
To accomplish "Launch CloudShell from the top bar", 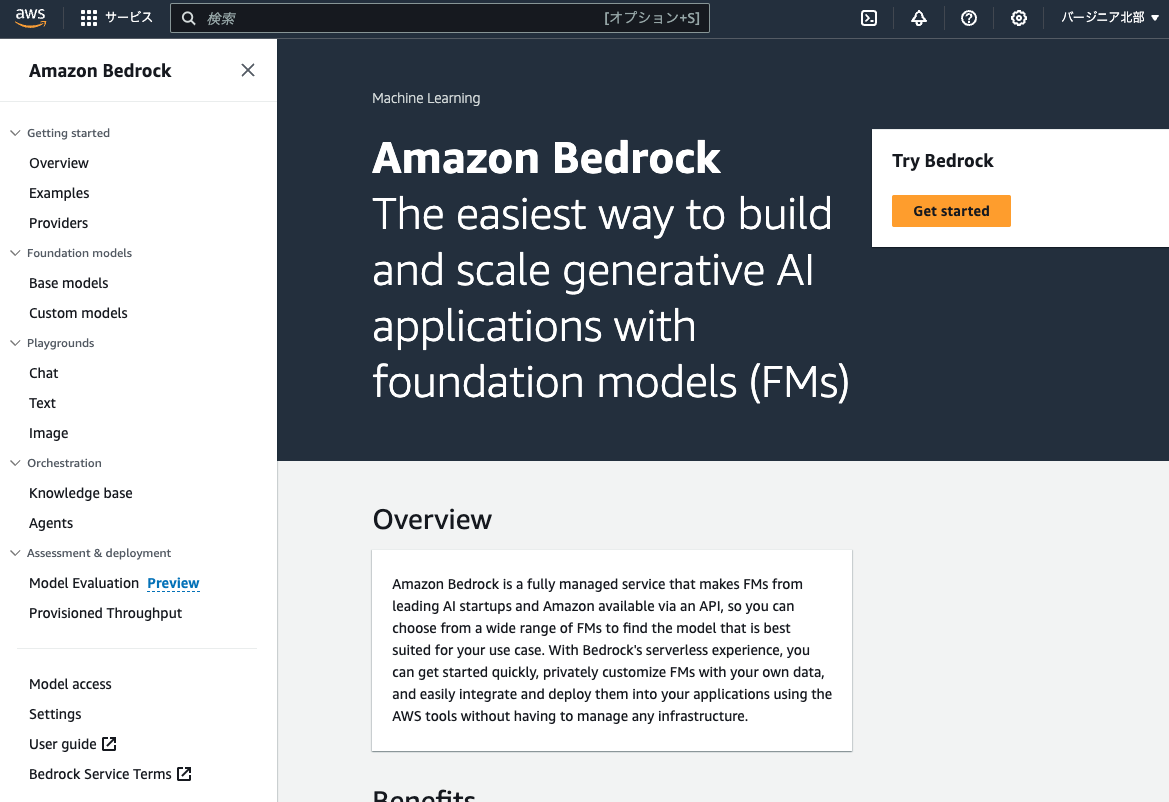I will [868, 17].
